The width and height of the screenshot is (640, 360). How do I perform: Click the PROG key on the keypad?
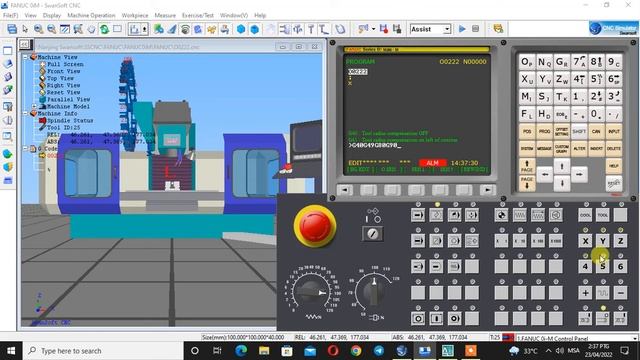click(x=544, y=132)
